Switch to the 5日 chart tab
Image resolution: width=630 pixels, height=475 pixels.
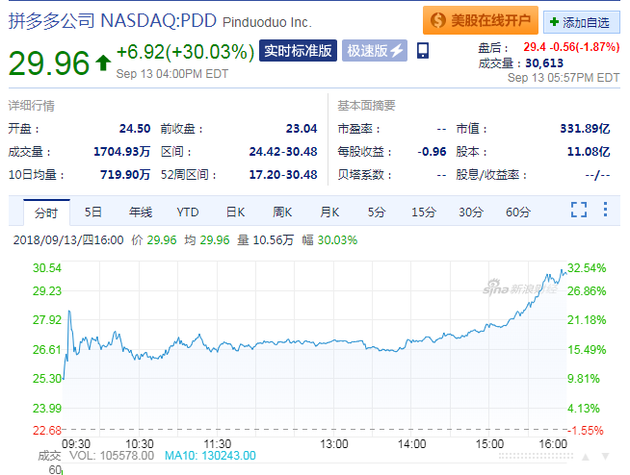(x=93, y=212)
